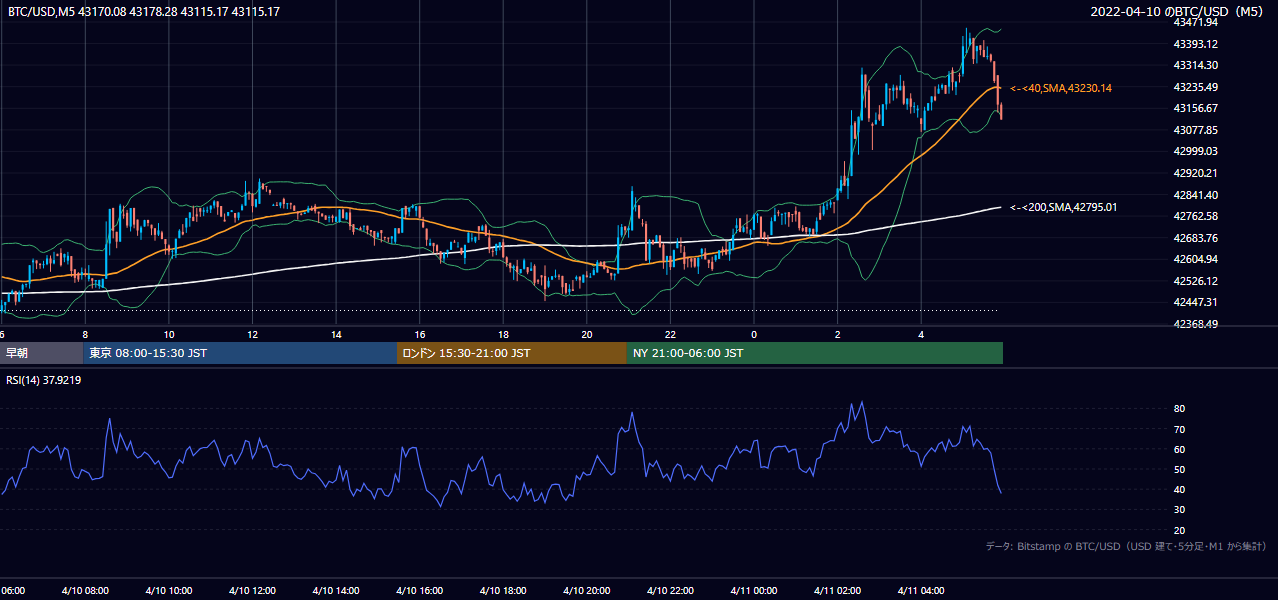Click the '2022-04-10 のBTC/USD (M5)' chart title

pos(1177,12)
